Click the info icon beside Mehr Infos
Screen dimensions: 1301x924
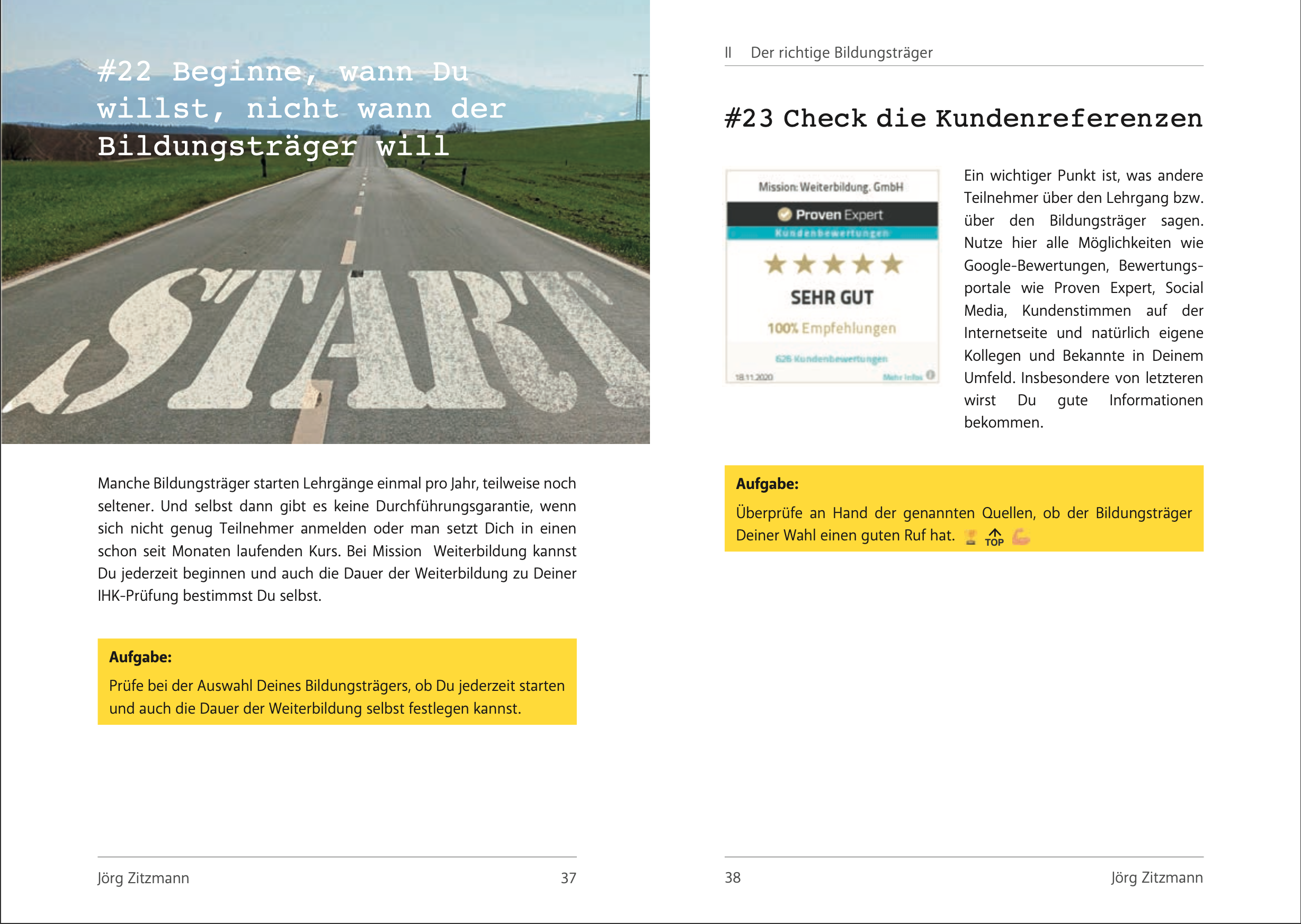[x=930, y=375]
